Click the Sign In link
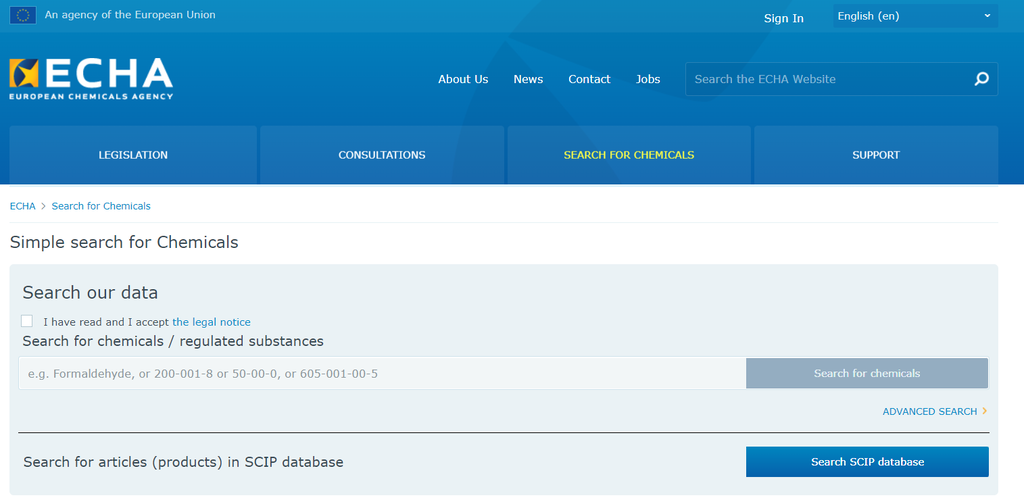 [784, 18]
